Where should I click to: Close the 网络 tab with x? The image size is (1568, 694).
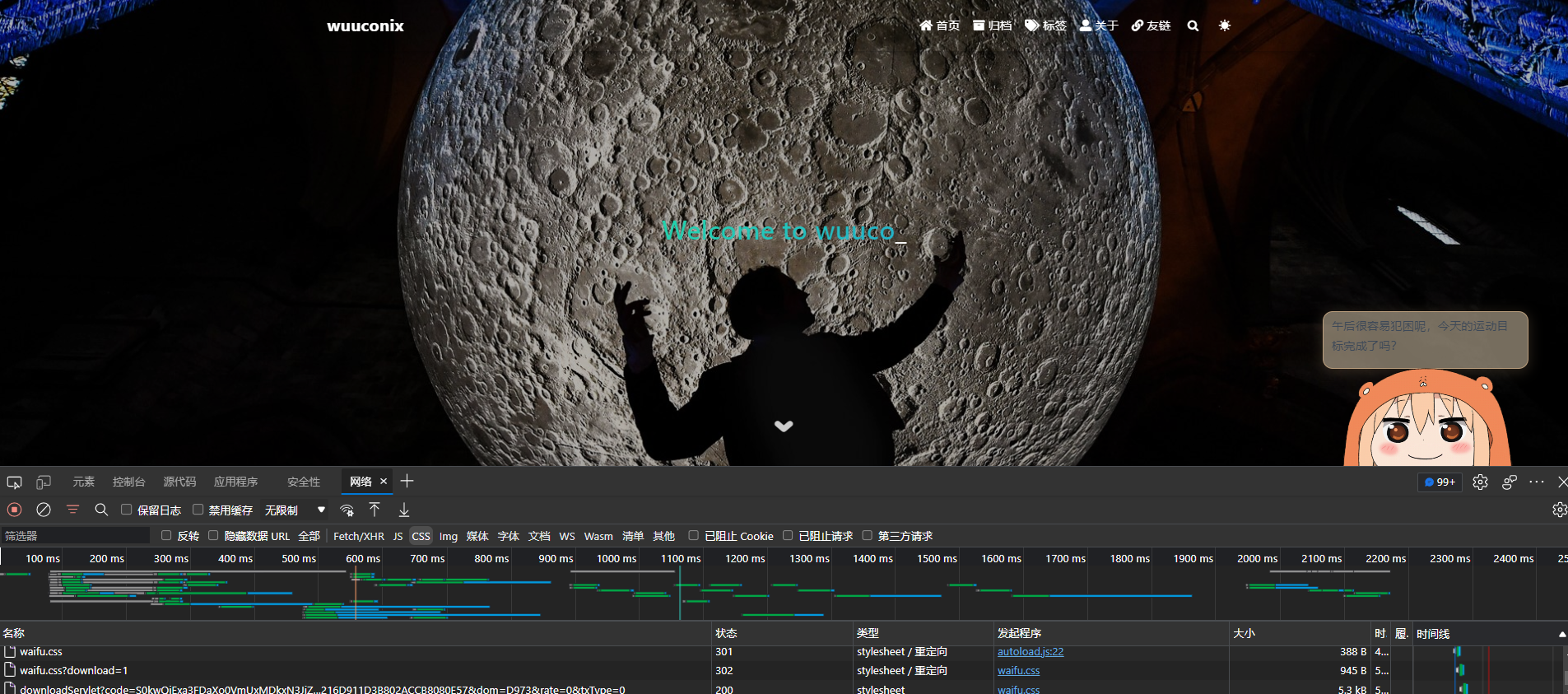tap(384, 482)
